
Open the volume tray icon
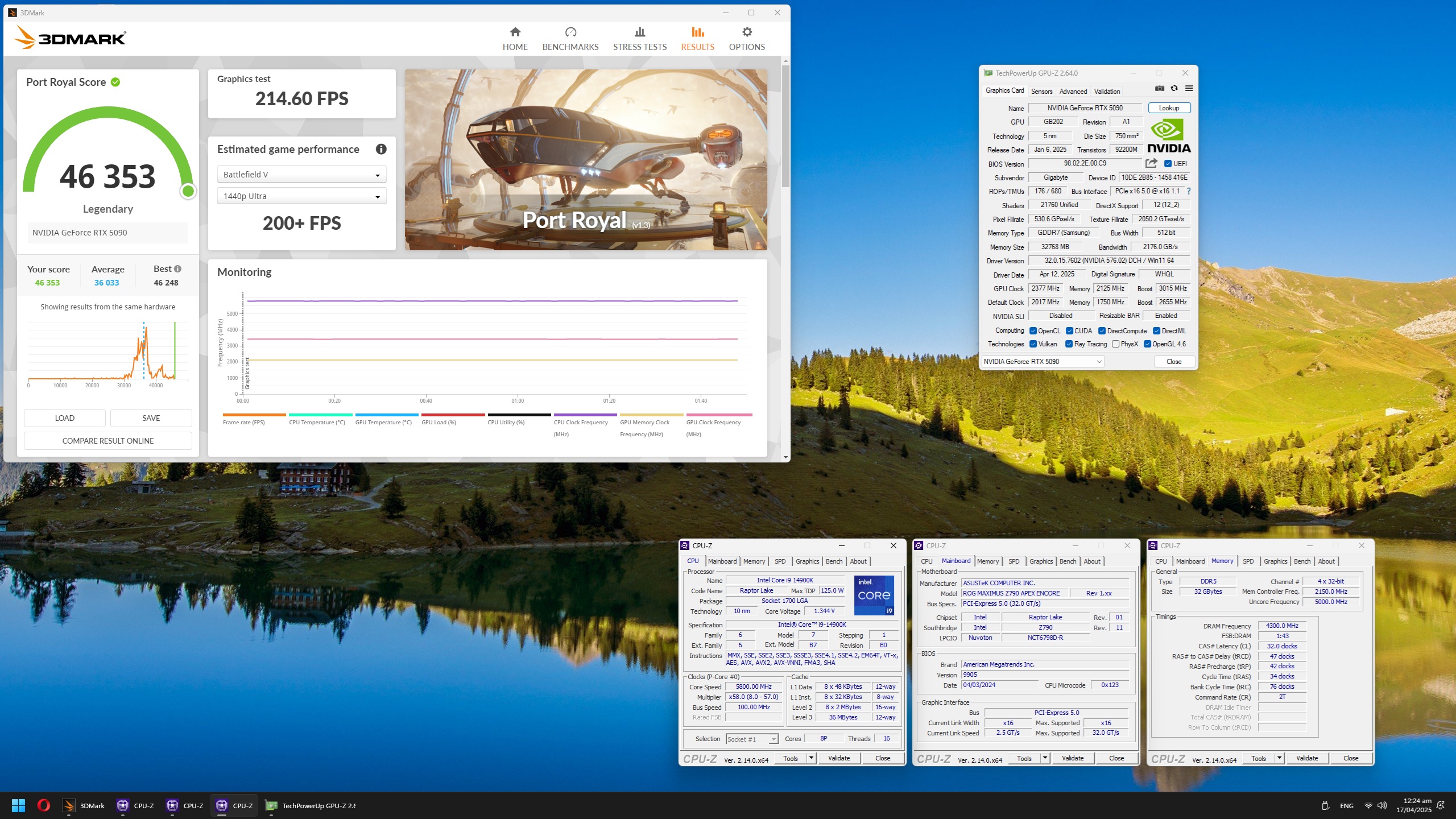[1383, 805]
